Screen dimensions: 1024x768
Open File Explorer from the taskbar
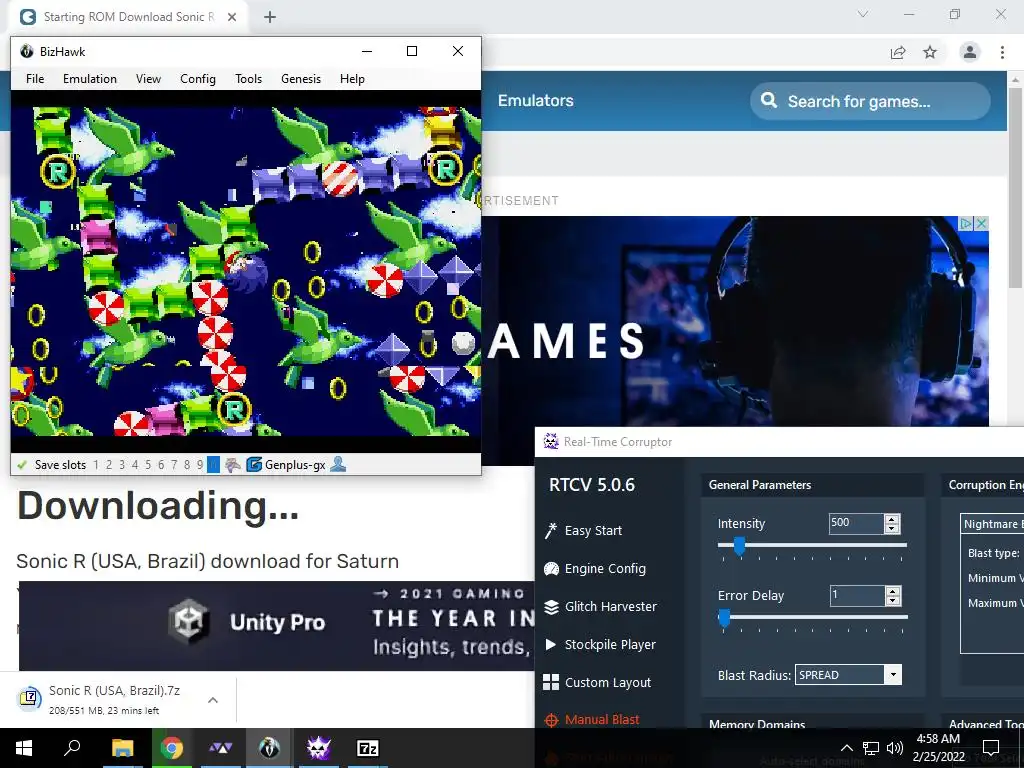(x=122, y=748)
